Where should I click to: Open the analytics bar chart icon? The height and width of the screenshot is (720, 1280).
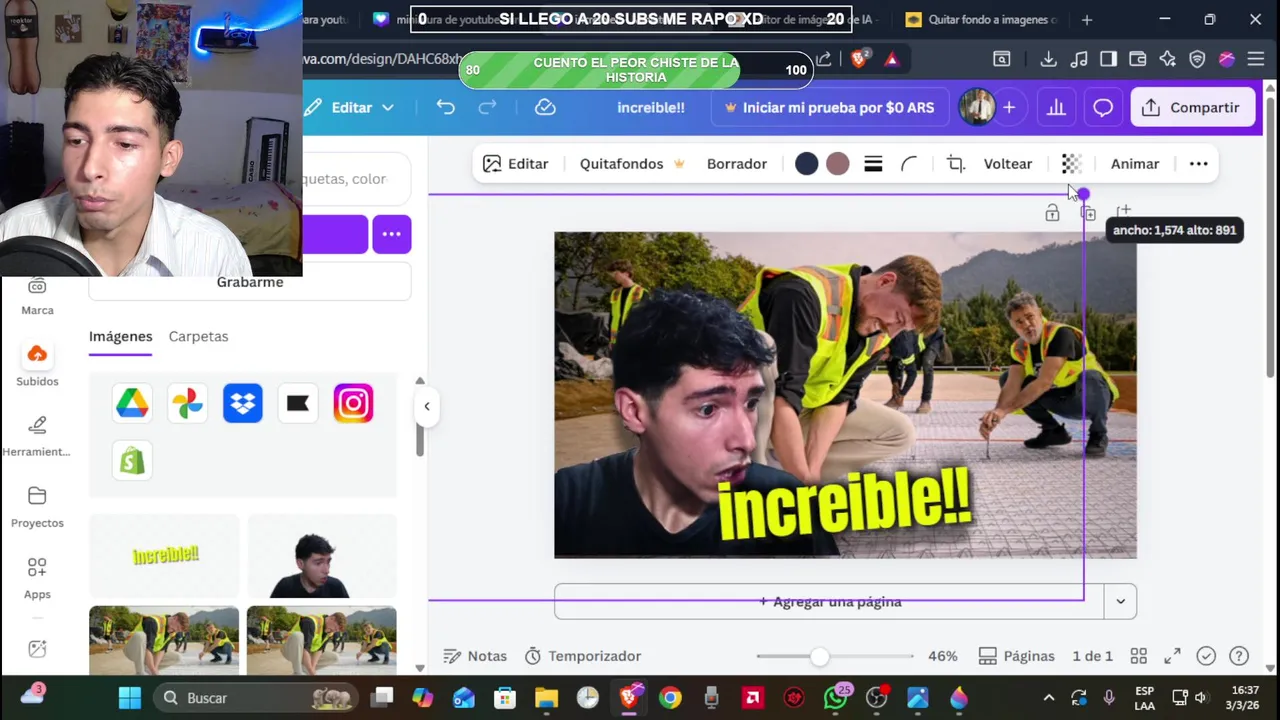tap(1056, 107)
